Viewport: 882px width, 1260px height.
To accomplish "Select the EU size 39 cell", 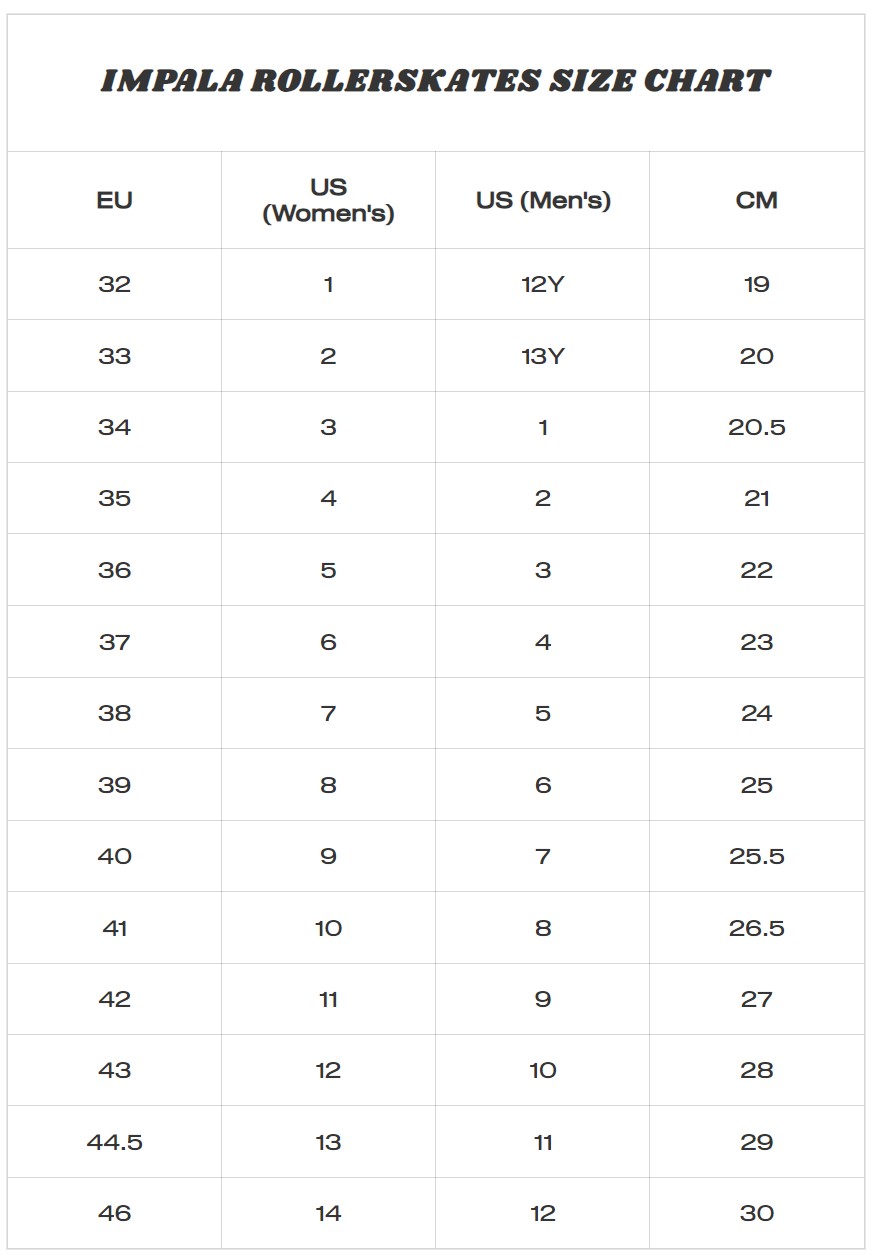I will [115, 785].
